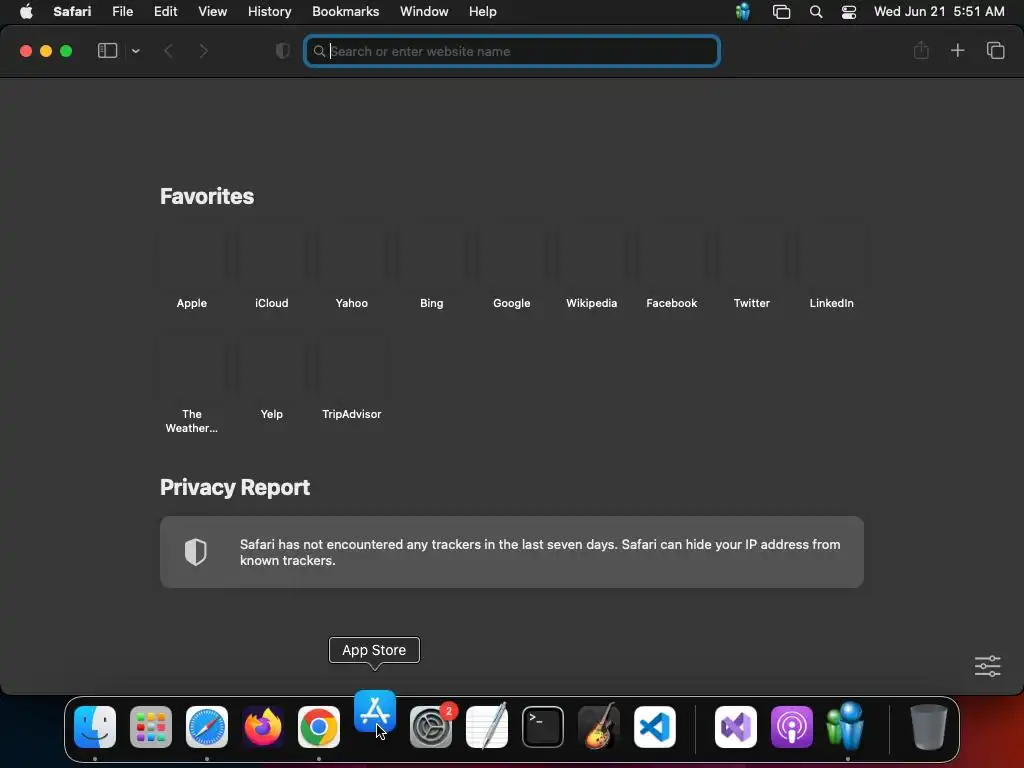Open Finder from the Dock
The width and height of the screenshot is (1024, 768).
(95, 727)
